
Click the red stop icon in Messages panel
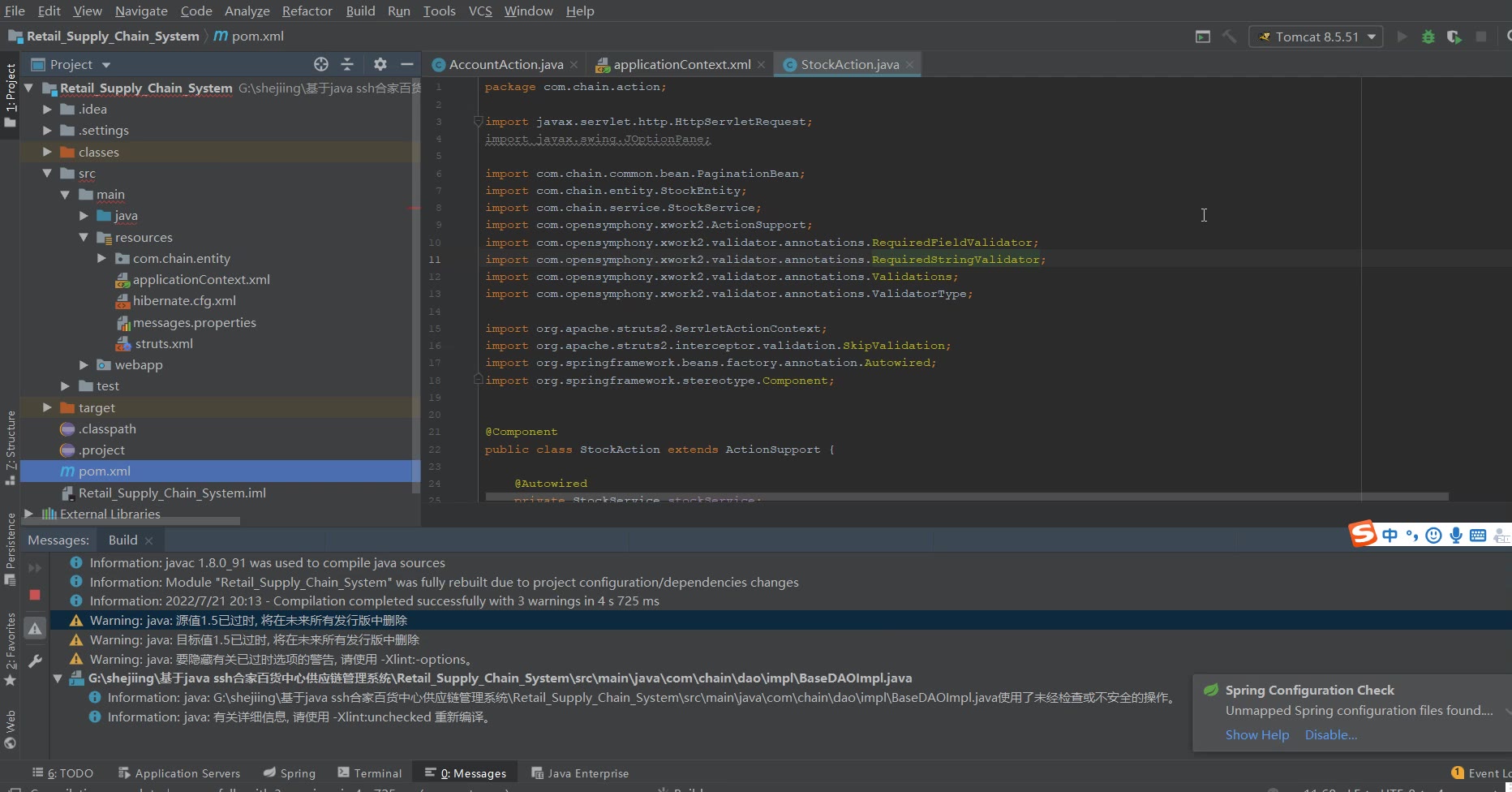coord(35,595)
